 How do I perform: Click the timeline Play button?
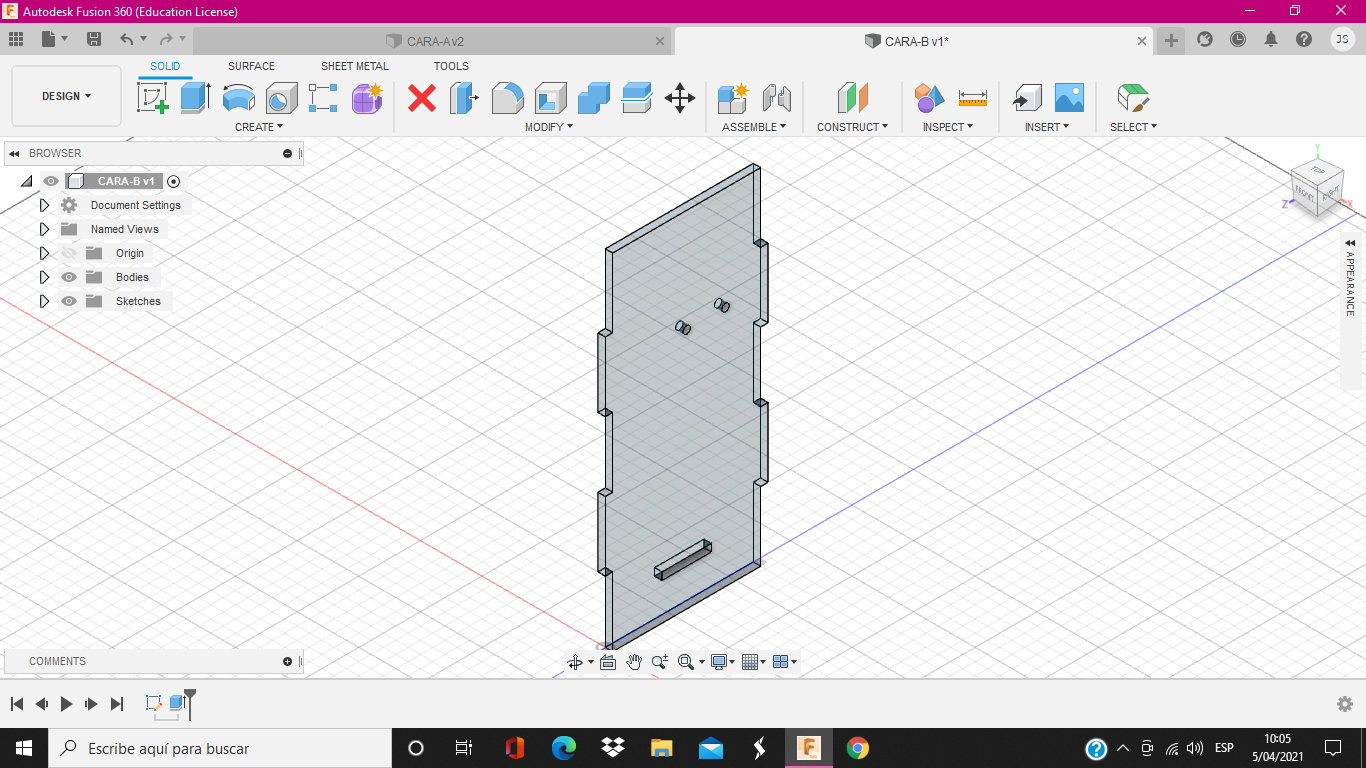[66, 704]
